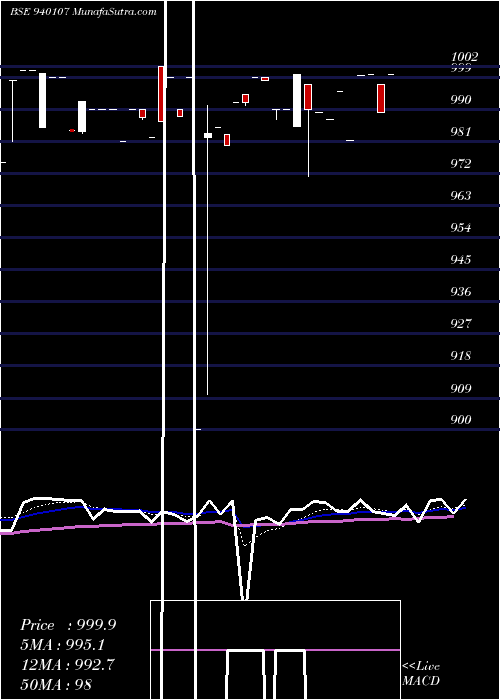Screen dimensions: 500x700
Task: Click the 945 price axis label
Action: [x=461, y=259]
